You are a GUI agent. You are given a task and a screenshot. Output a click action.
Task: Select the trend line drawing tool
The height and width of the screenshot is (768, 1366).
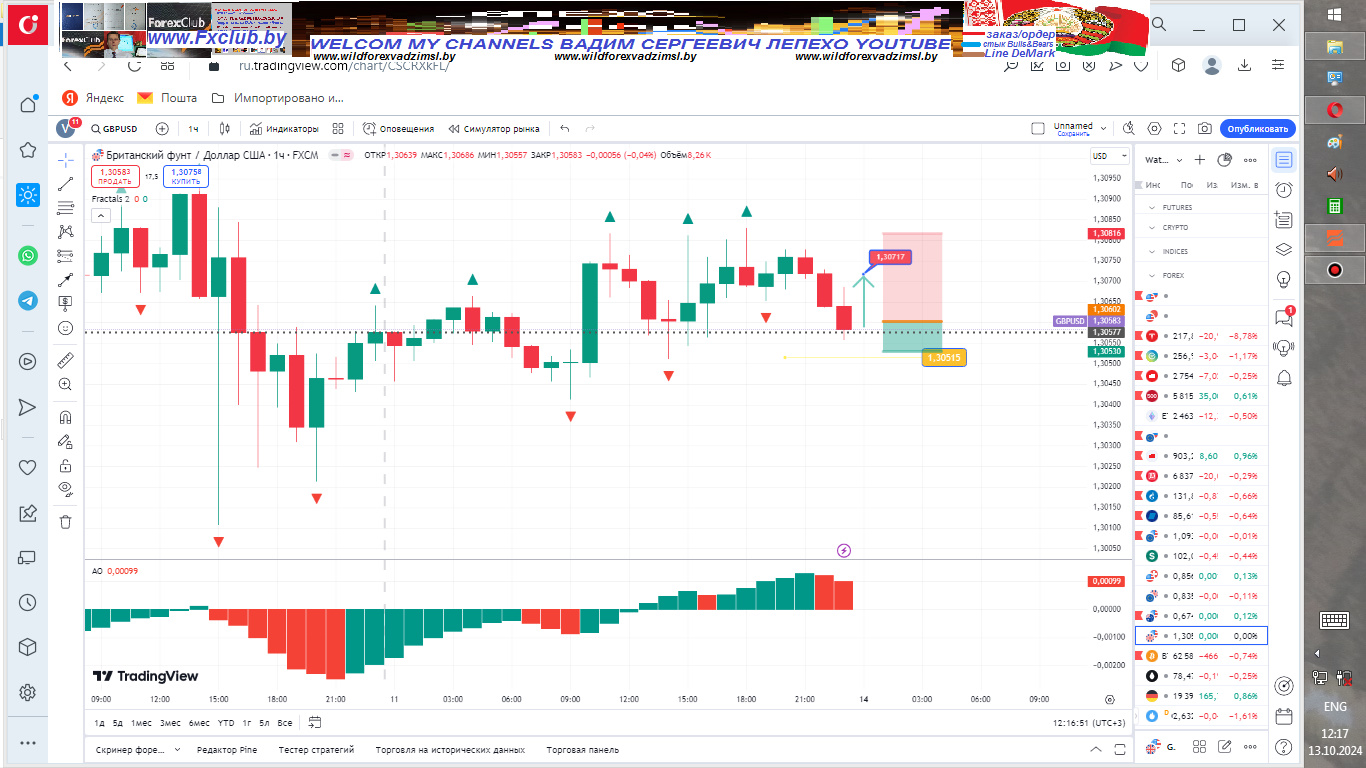tap(65, 184)
